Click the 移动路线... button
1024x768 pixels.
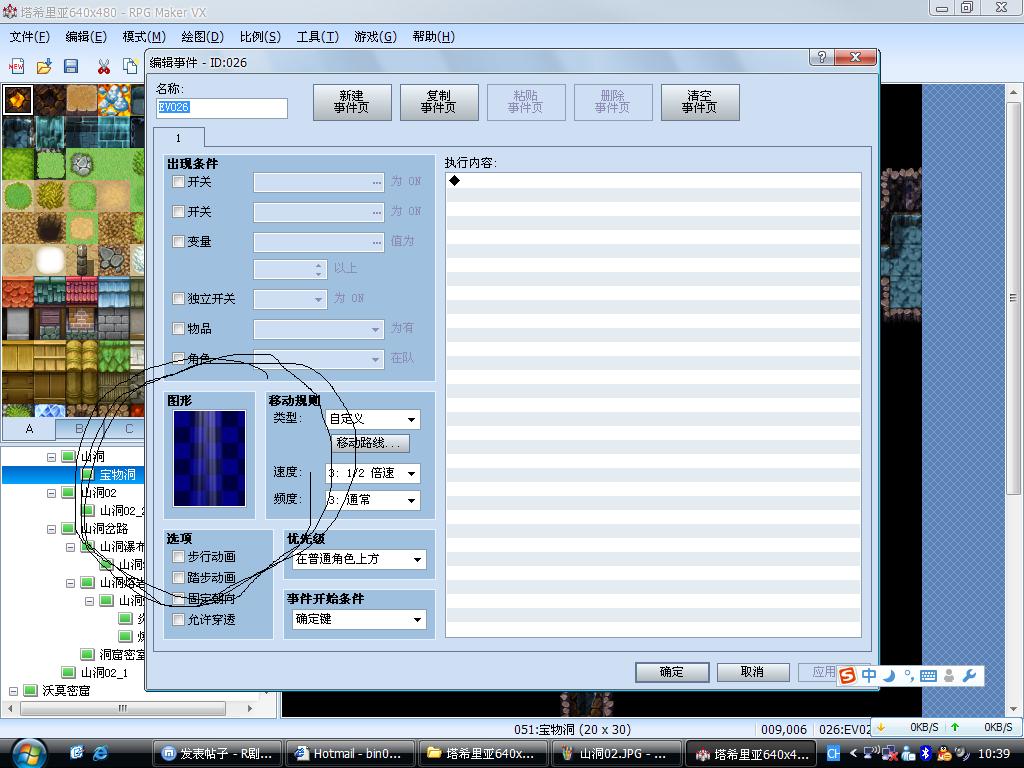click(x=370, y=443)
